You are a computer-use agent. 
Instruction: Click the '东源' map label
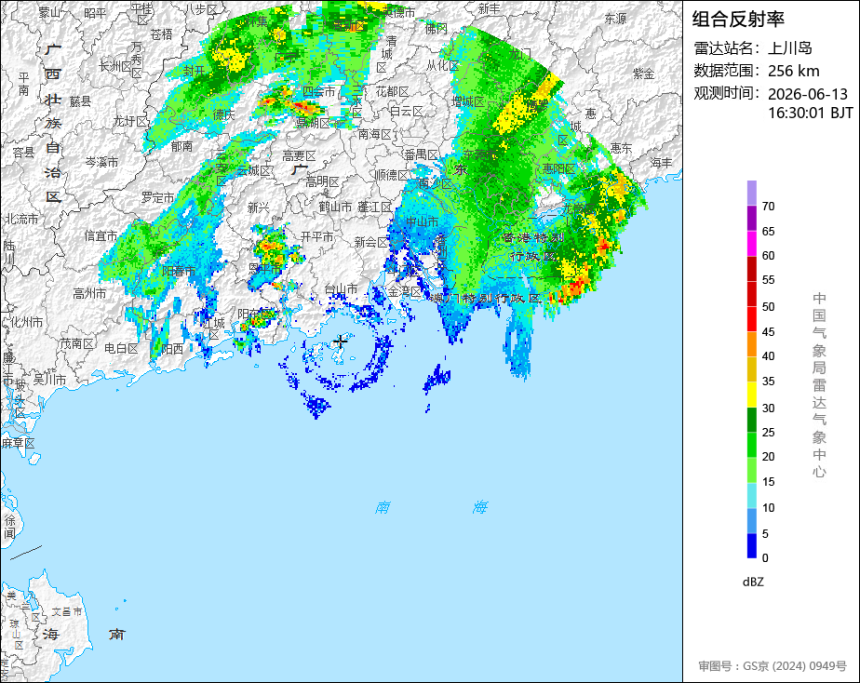pos(615,19)
